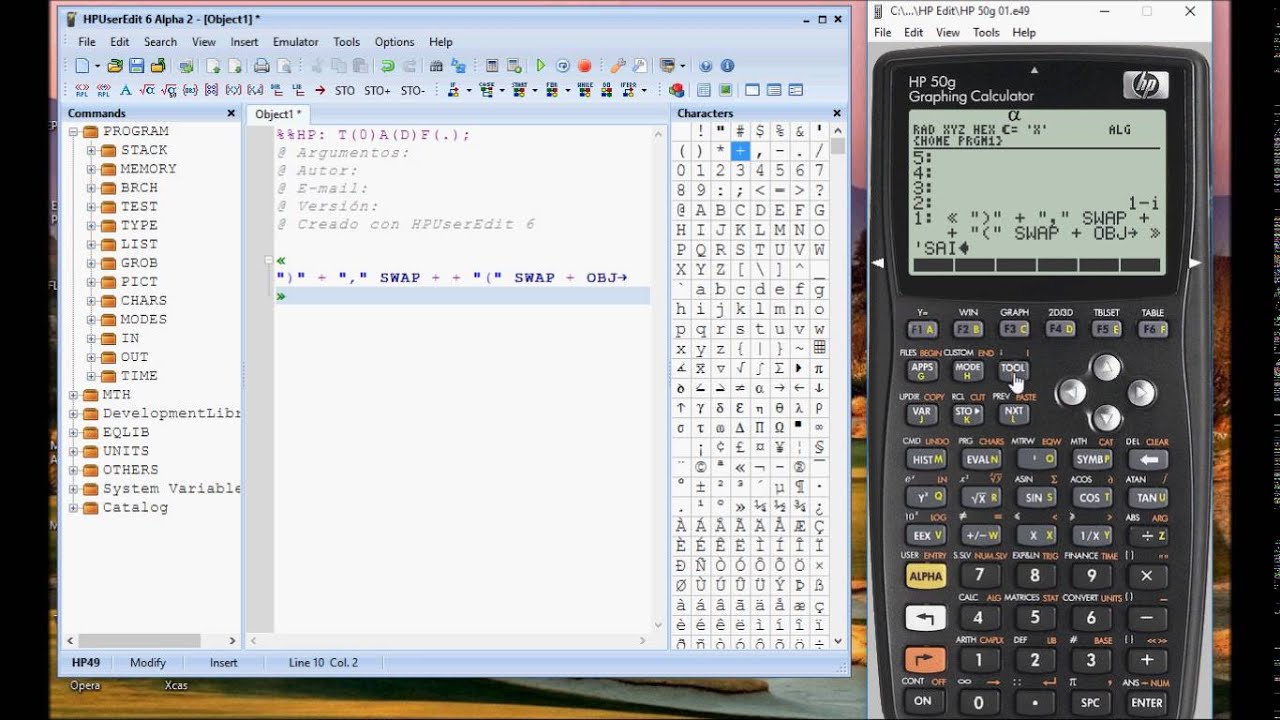Click the ENTER key on the calculator
Screen dimensions: 1280x720
point(1147,702)
